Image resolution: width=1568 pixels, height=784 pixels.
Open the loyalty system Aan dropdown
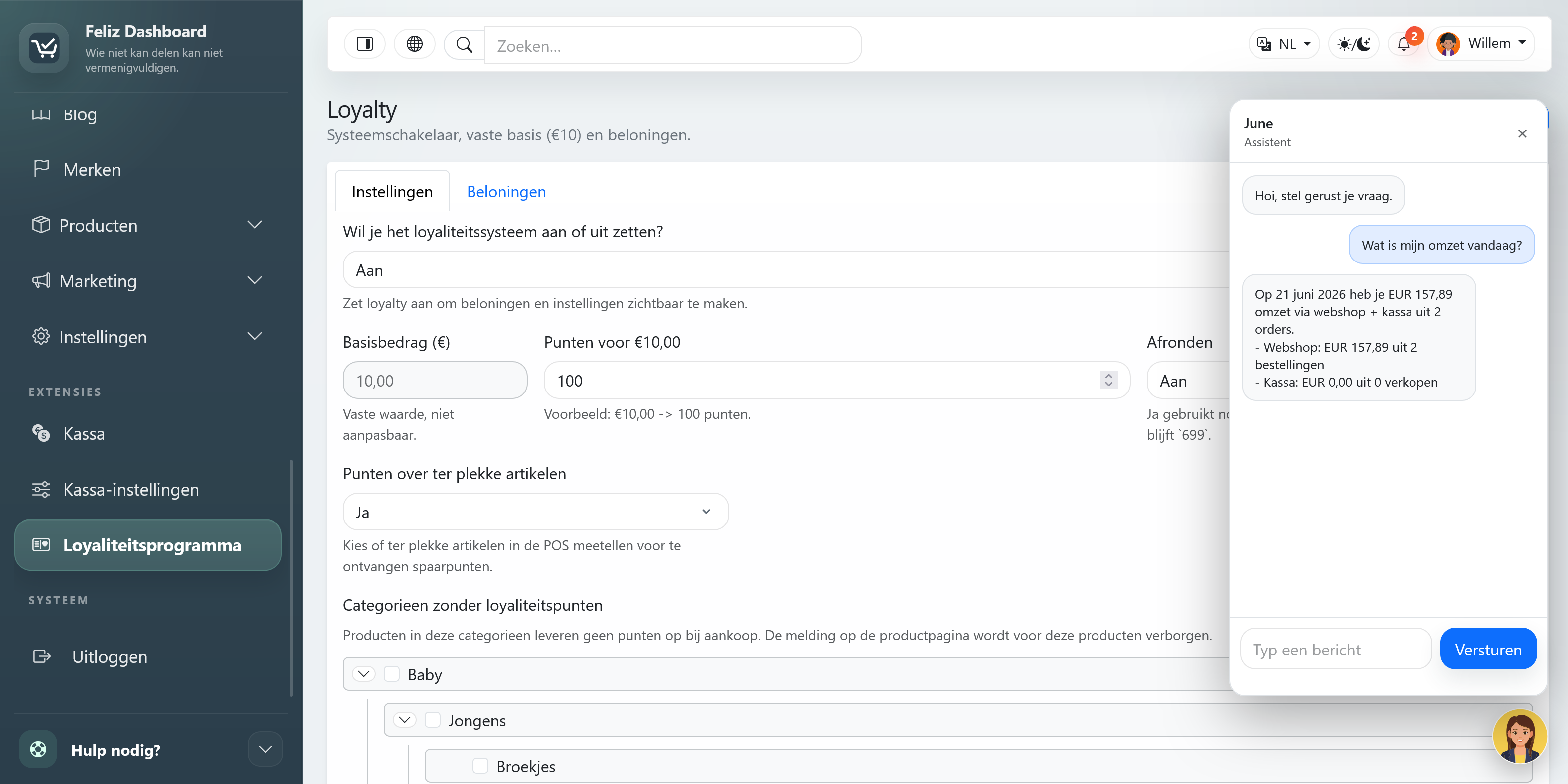click(785, 270)
